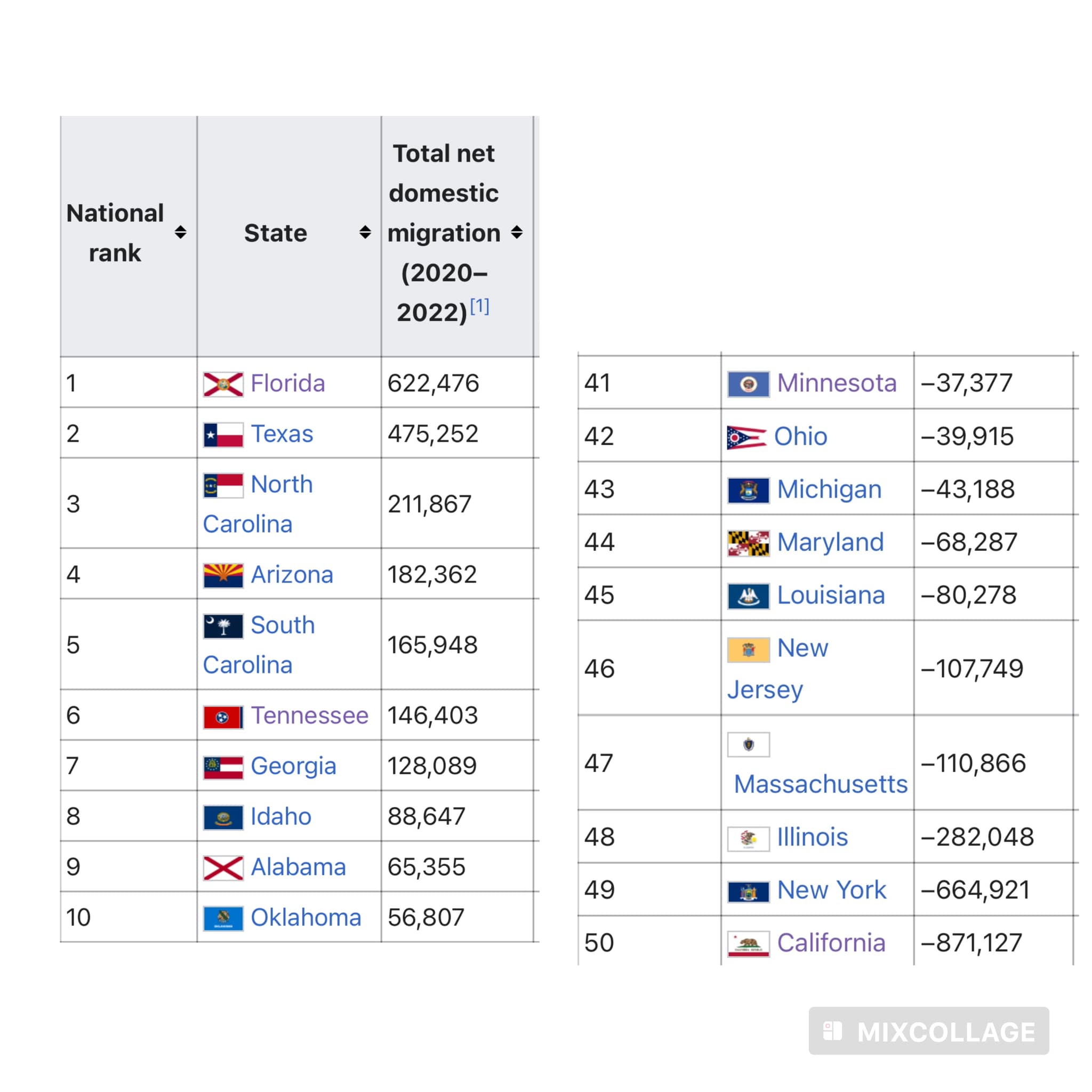The width and height of the screenshot is (1092, 1092).
Task: Open the [1] citation reference
Action: point(479,306)
